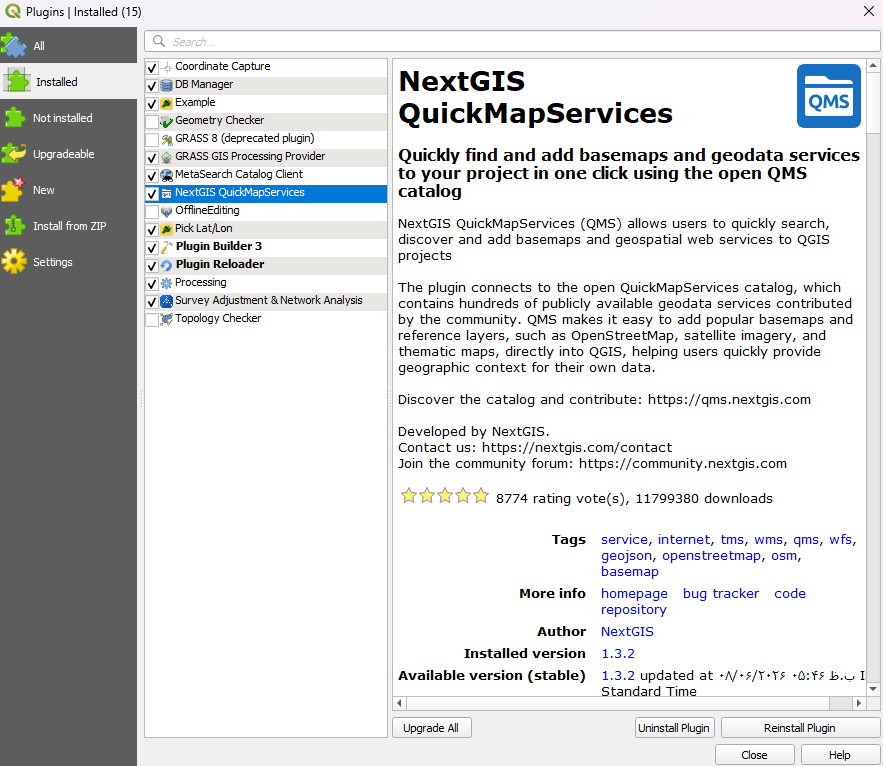Disable the MetaSearch Catalog Client checkbox
Viewport: 883px width, 766px height.
click(x=152, y=176)
